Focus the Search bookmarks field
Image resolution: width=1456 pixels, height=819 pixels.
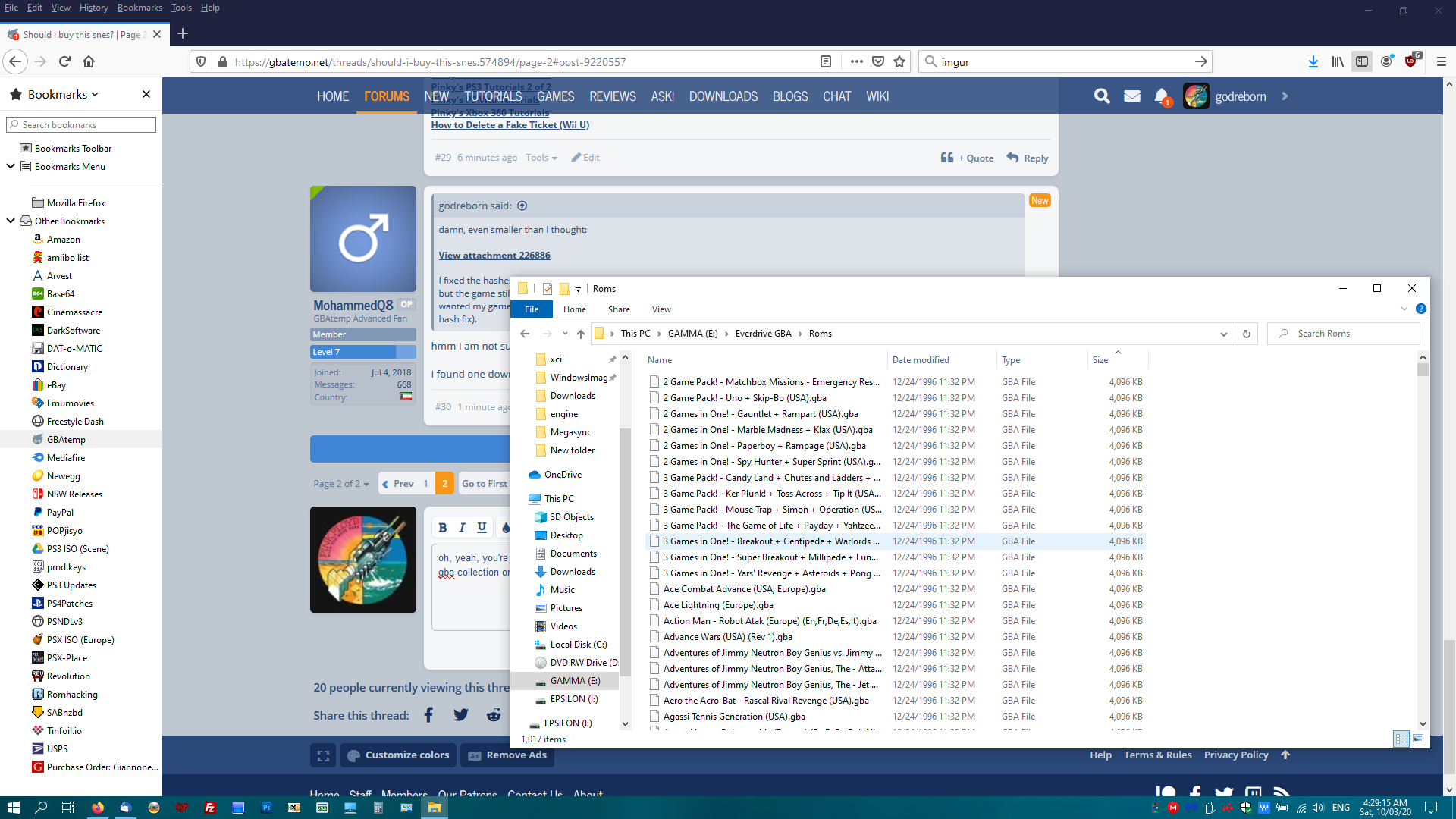point(81,124)
